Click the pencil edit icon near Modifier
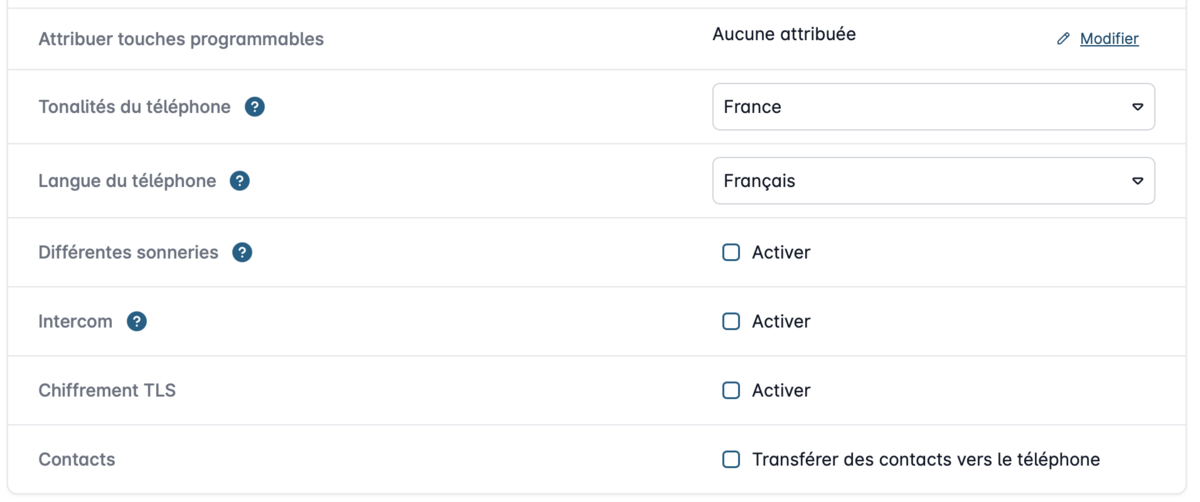 1063,39
